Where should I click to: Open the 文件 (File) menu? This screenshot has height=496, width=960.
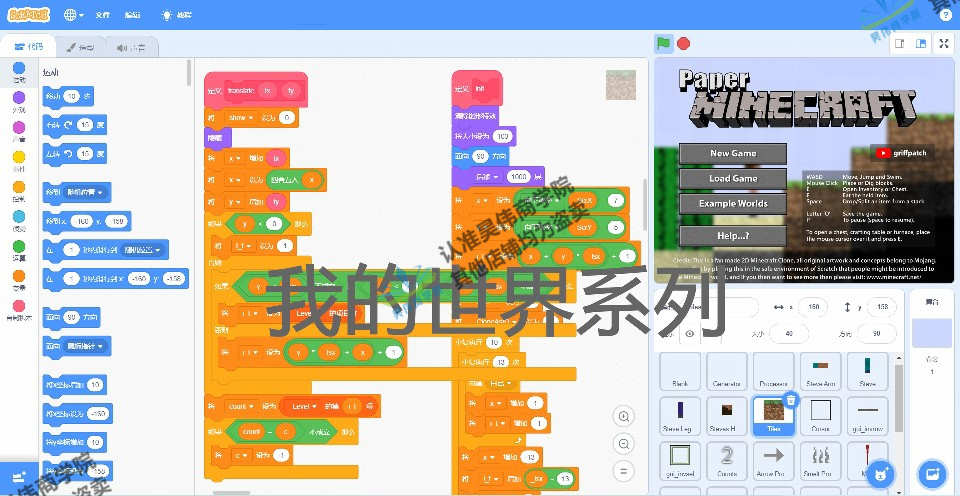[102, 15]
